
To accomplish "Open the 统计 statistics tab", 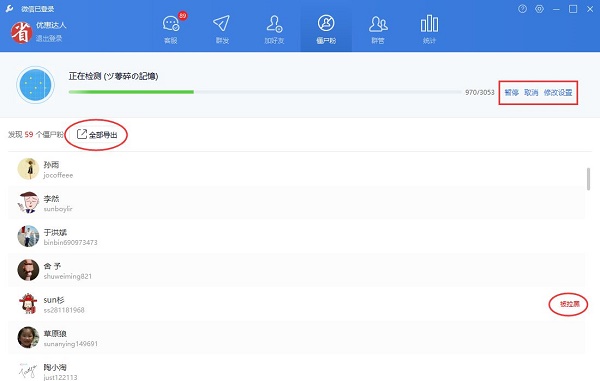I will click(429, 29).
